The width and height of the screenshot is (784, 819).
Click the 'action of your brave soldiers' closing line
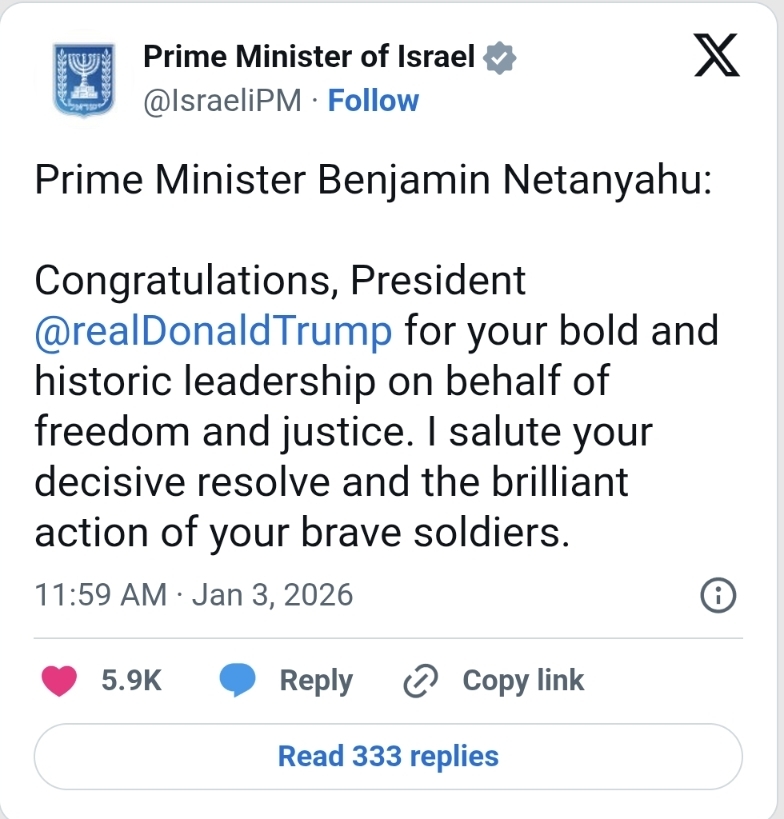(301, 533)
